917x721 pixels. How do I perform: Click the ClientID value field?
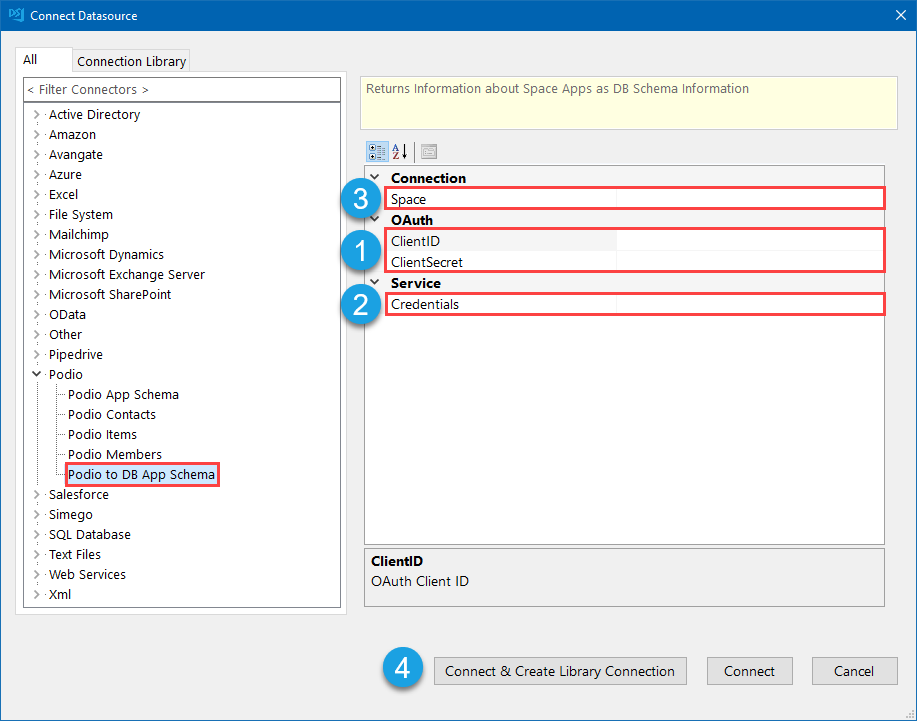click(x=750, y=241)
